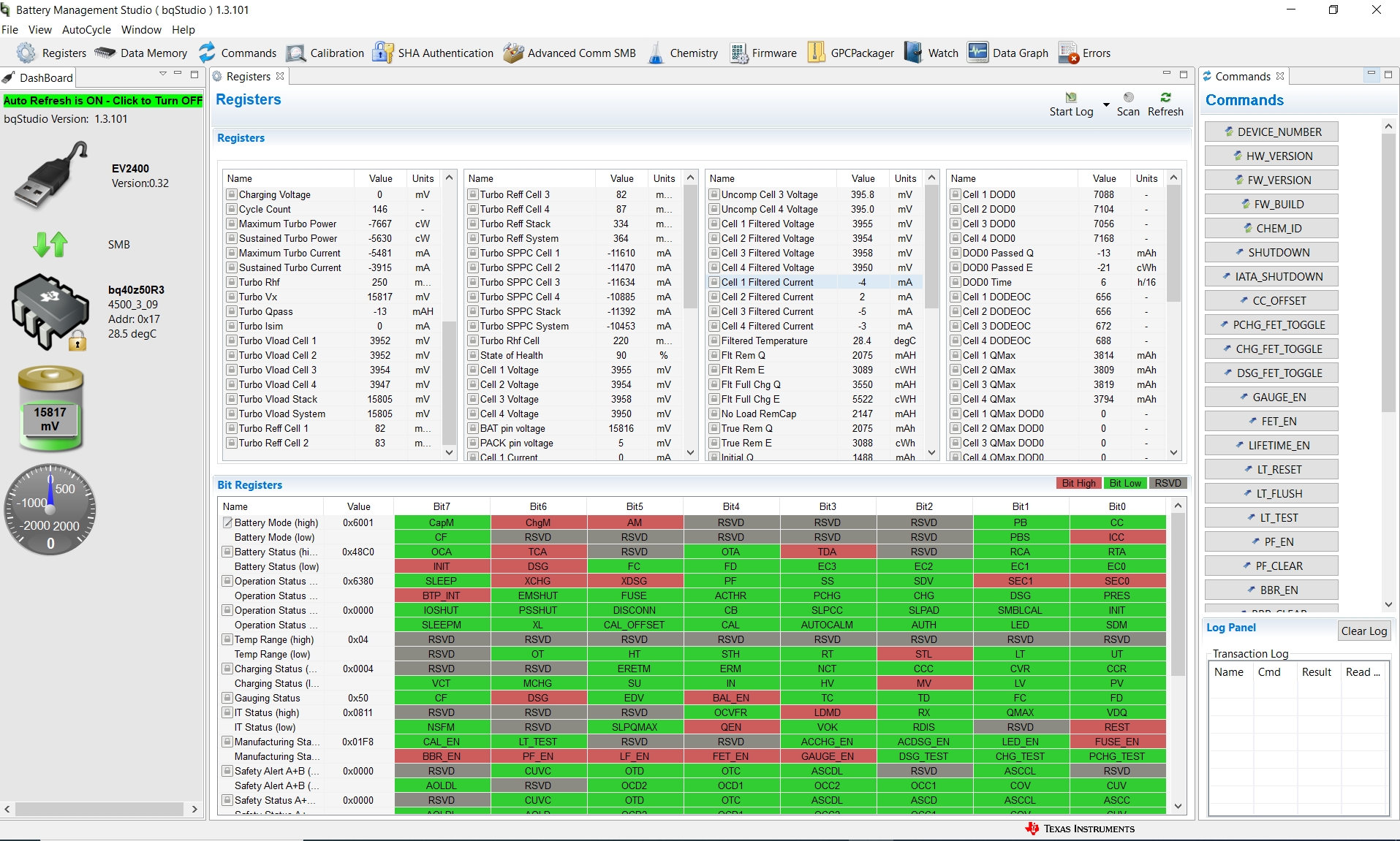Minimize the Registers panel
1400x841 pixels.
click(x=1166, y=74)
